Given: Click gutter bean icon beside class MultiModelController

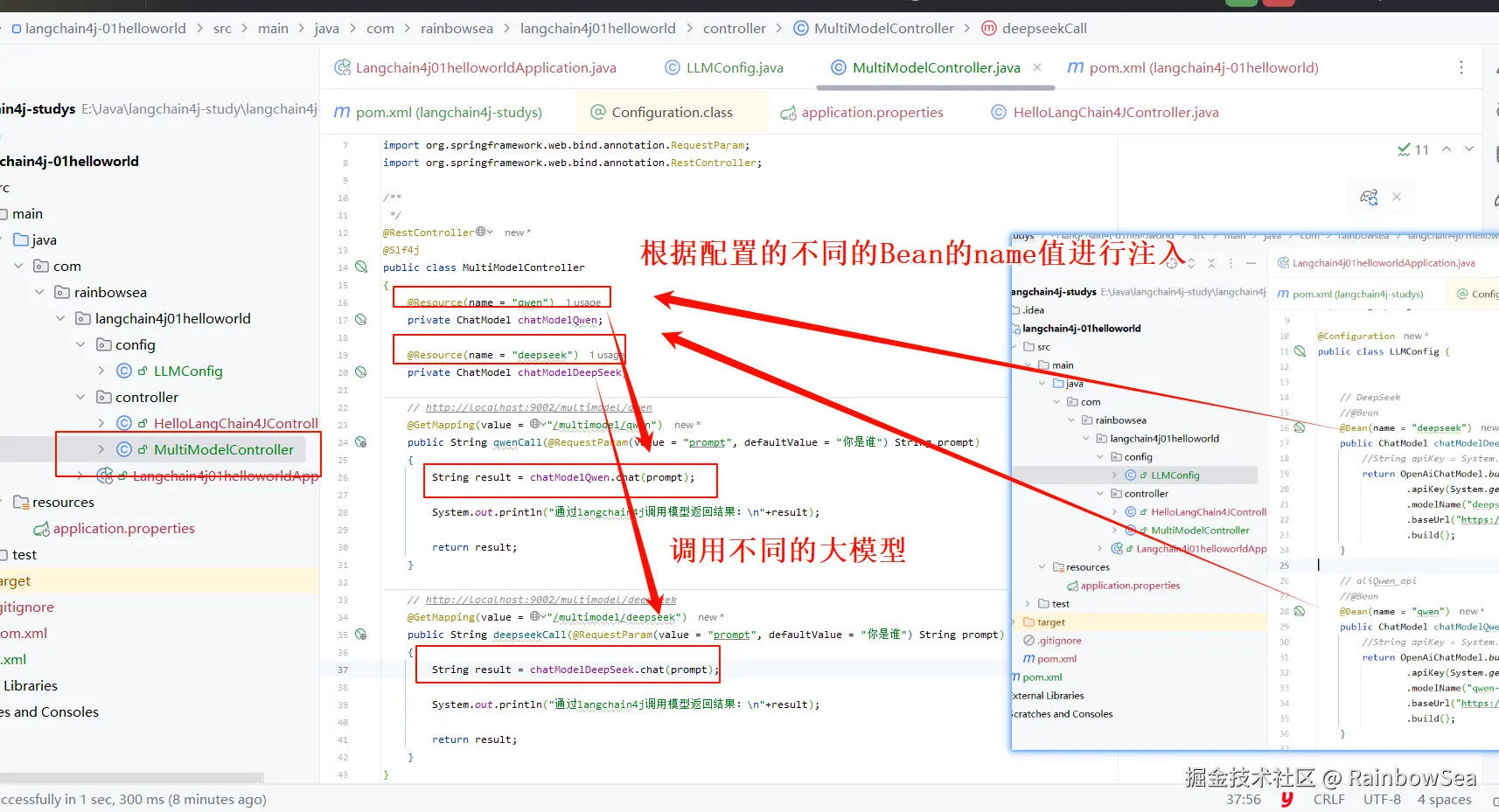Looking at the screenshot, I should click(361, 267).
